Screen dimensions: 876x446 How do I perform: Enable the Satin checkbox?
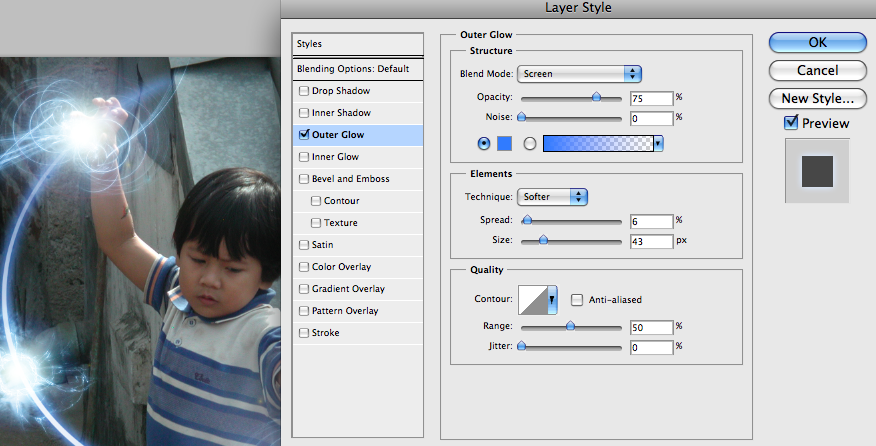pos(304,245)
